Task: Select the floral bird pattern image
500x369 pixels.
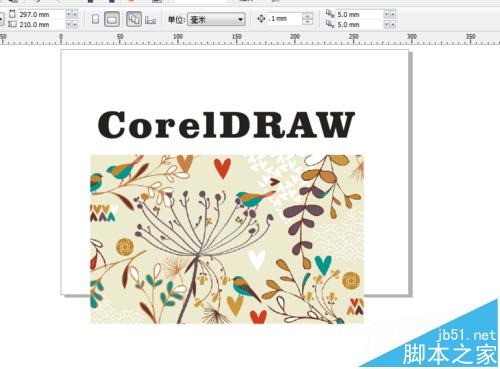Action: (227, 239)
